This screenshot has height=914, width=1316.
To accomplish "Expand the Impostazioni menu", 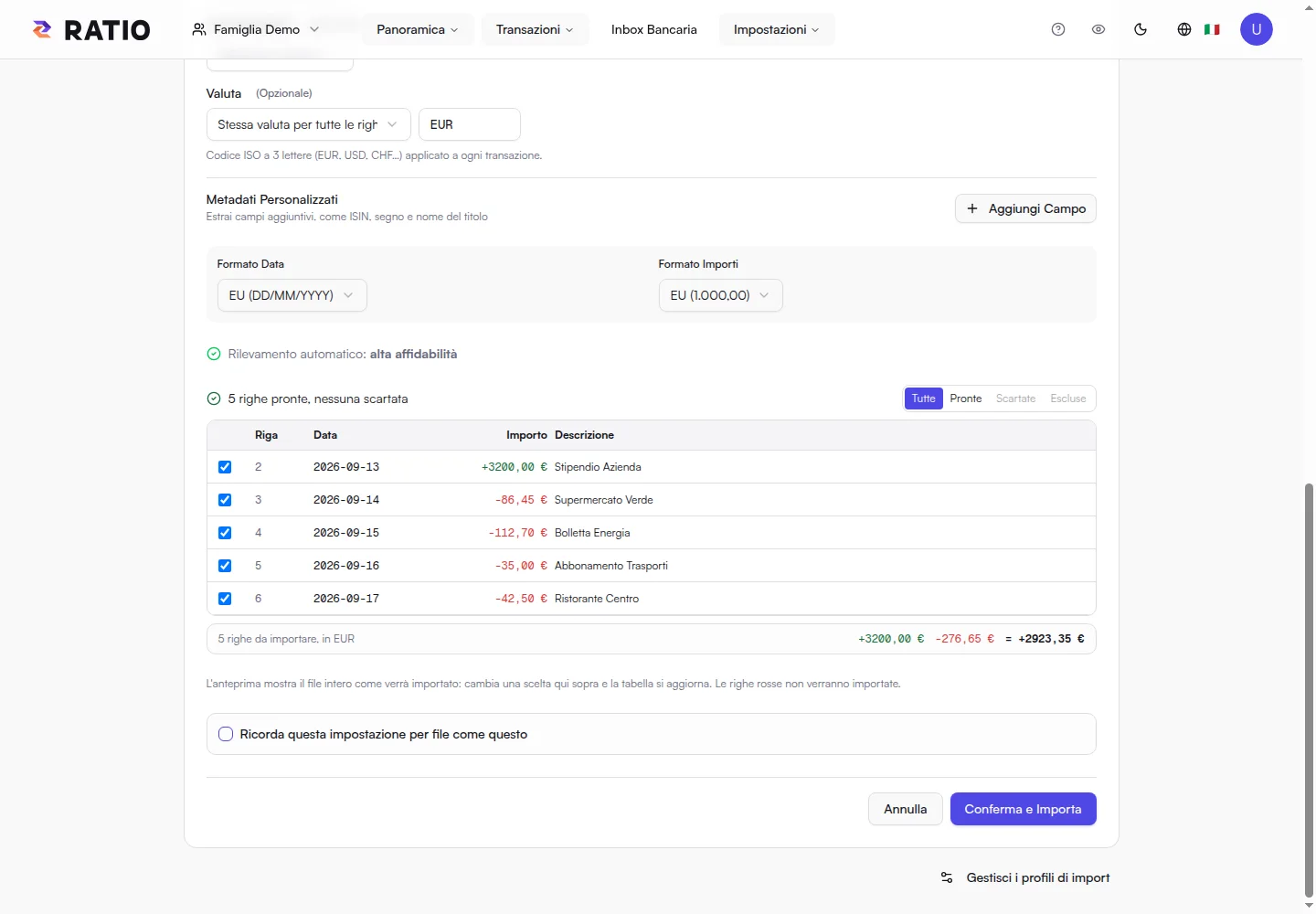I will (777, 29).
